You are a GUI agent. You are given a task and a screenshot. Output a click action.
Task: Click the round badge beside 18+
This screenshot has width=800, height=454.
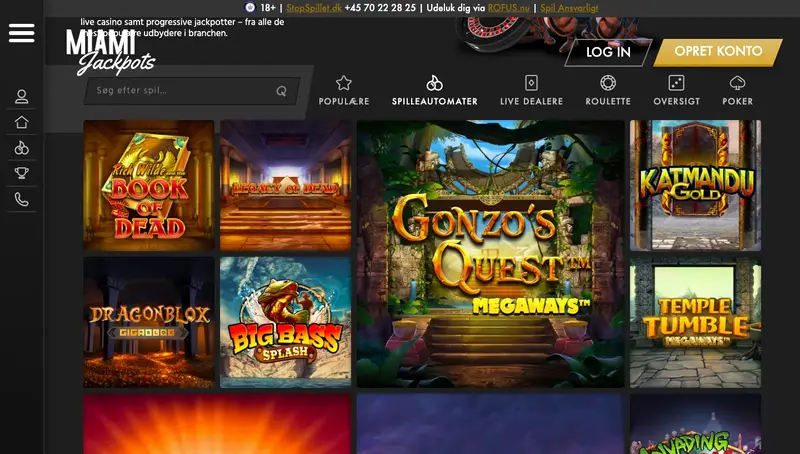250,7
